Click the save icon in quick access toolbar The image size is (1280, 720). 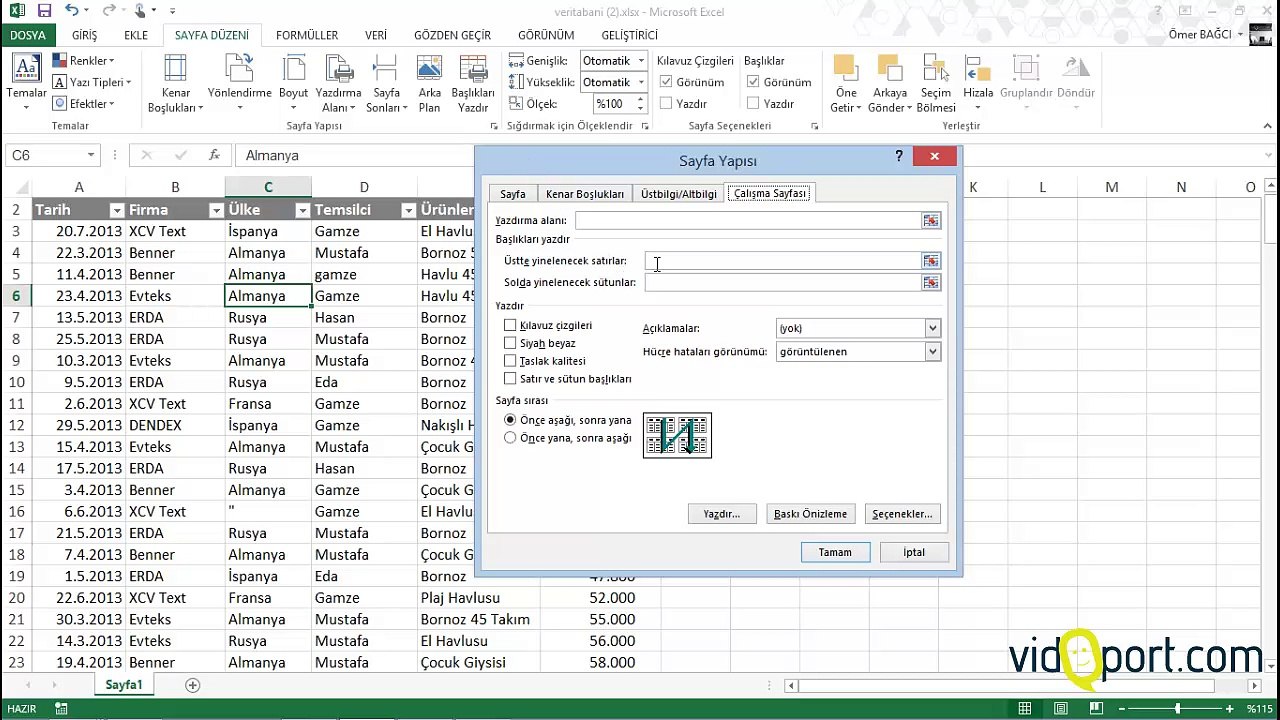[44, 11]
